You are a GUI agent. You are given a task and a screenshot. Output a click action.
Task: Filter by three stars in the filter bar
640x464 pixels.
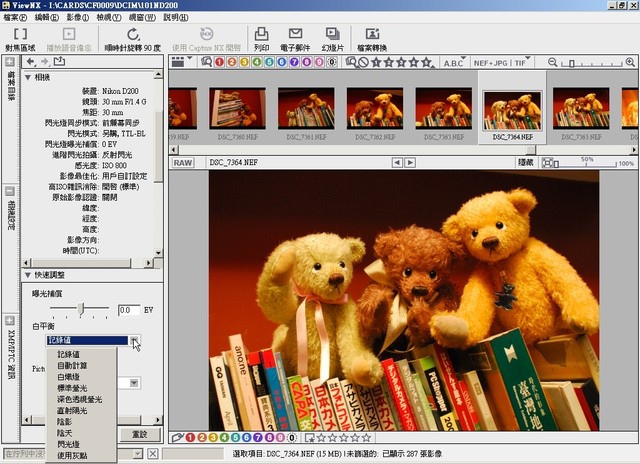pyautogui.click(x=401, y=62)
